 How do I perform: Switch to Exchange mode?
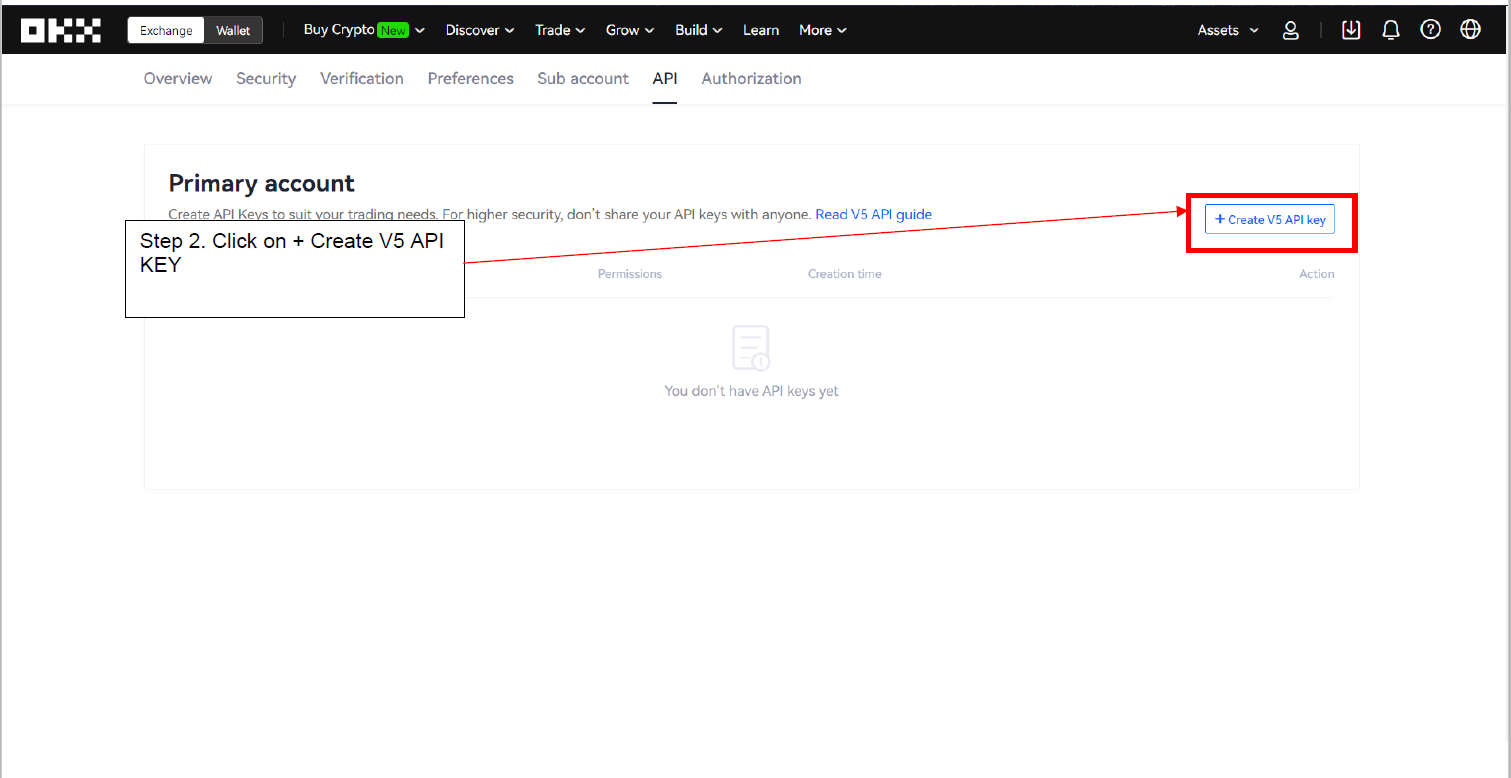click(x=166, y=30)
